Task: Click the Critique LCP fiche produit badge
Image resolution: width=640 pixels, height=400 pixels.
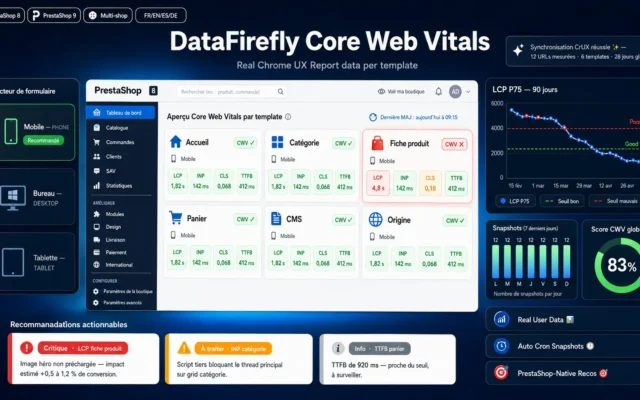Action: [x=83, y=348]
